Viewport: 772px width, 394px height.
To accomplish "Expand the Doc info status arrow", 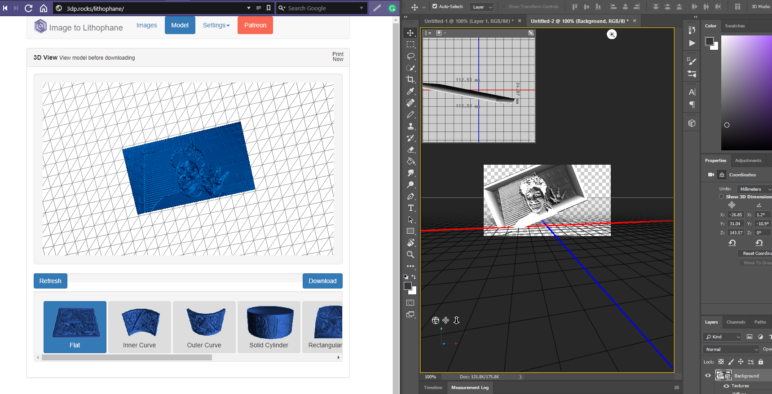I will pos(521,377).
